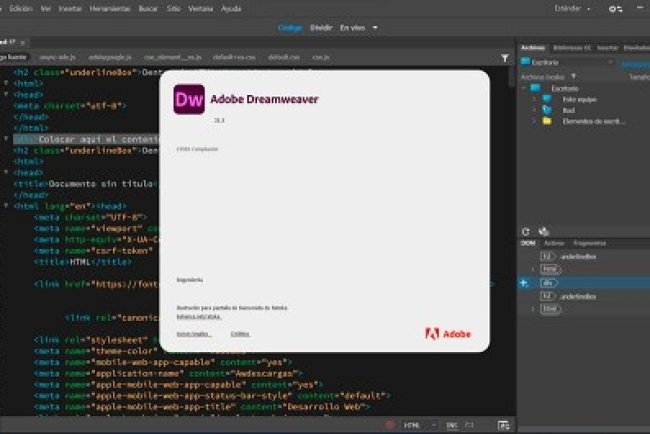Click Documento sin título text in code
The height and width of the screenshot is (434, 650).
click(101, 184)
